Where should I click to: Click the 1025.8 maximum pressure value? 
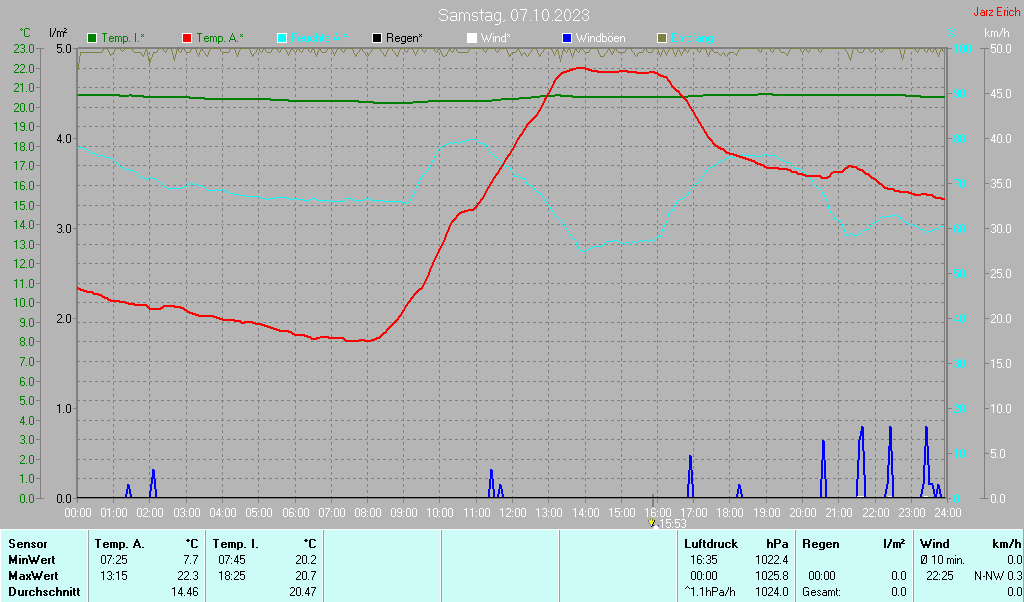772,577
